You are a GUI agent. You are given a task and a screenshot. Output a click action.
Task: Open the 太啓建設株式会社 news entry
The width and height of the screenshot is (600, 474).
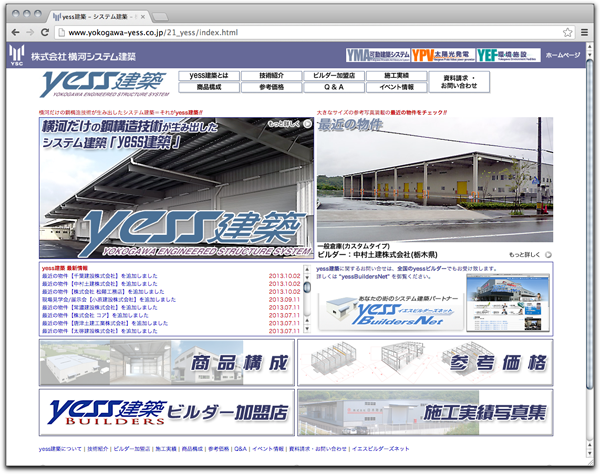tap(99, 331)
